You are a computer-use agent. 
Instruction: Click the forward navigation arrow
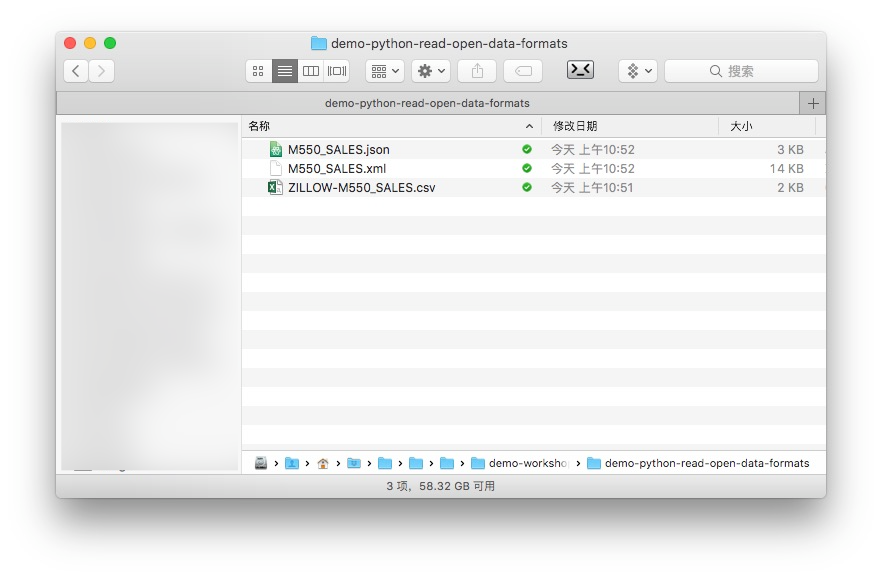pyautogui.click(x=102, y=71)
